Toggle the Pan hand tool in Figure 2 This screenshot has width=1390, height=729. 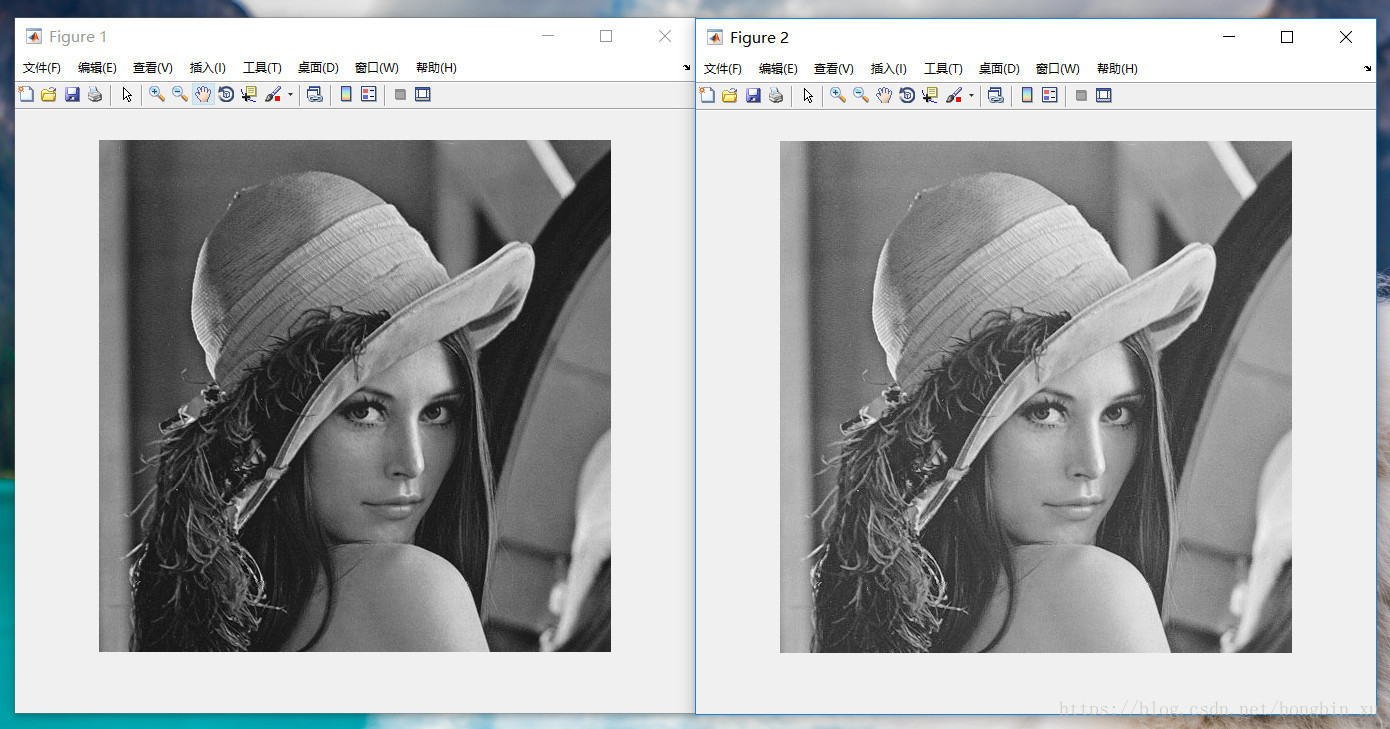884,95
